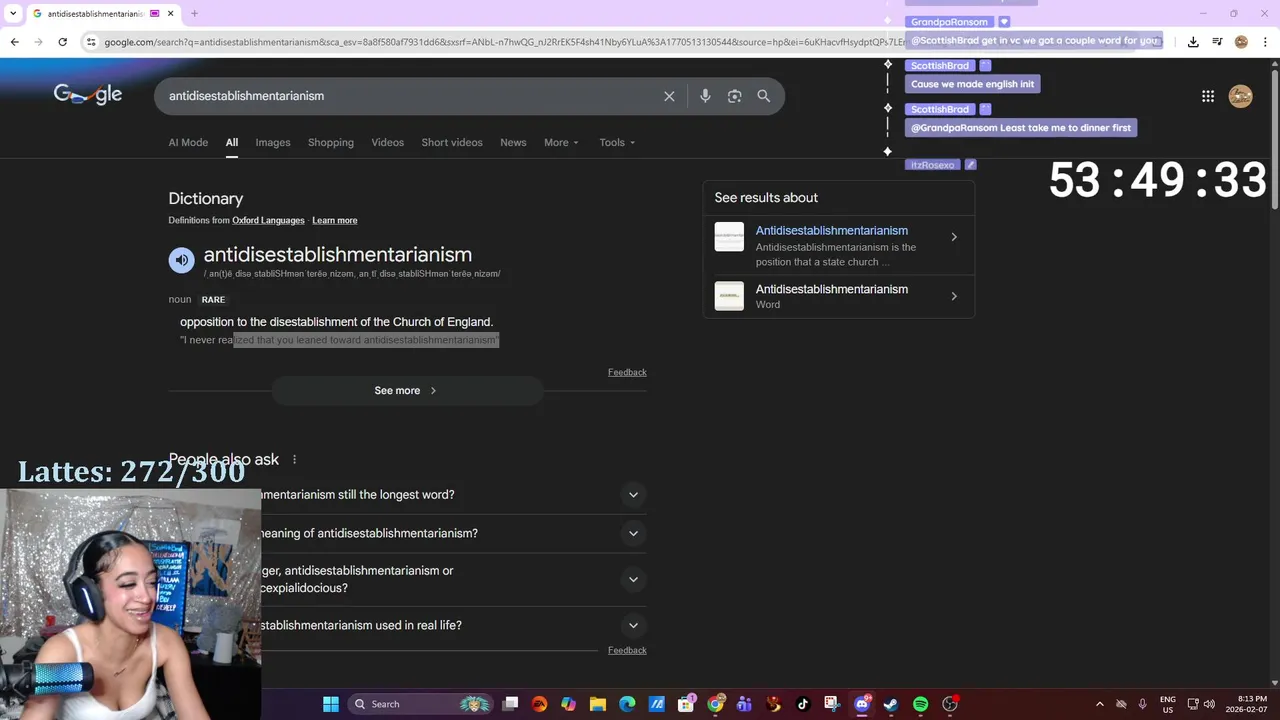
Task: Click Feedback under People also ask
Action: coord(627,650)
